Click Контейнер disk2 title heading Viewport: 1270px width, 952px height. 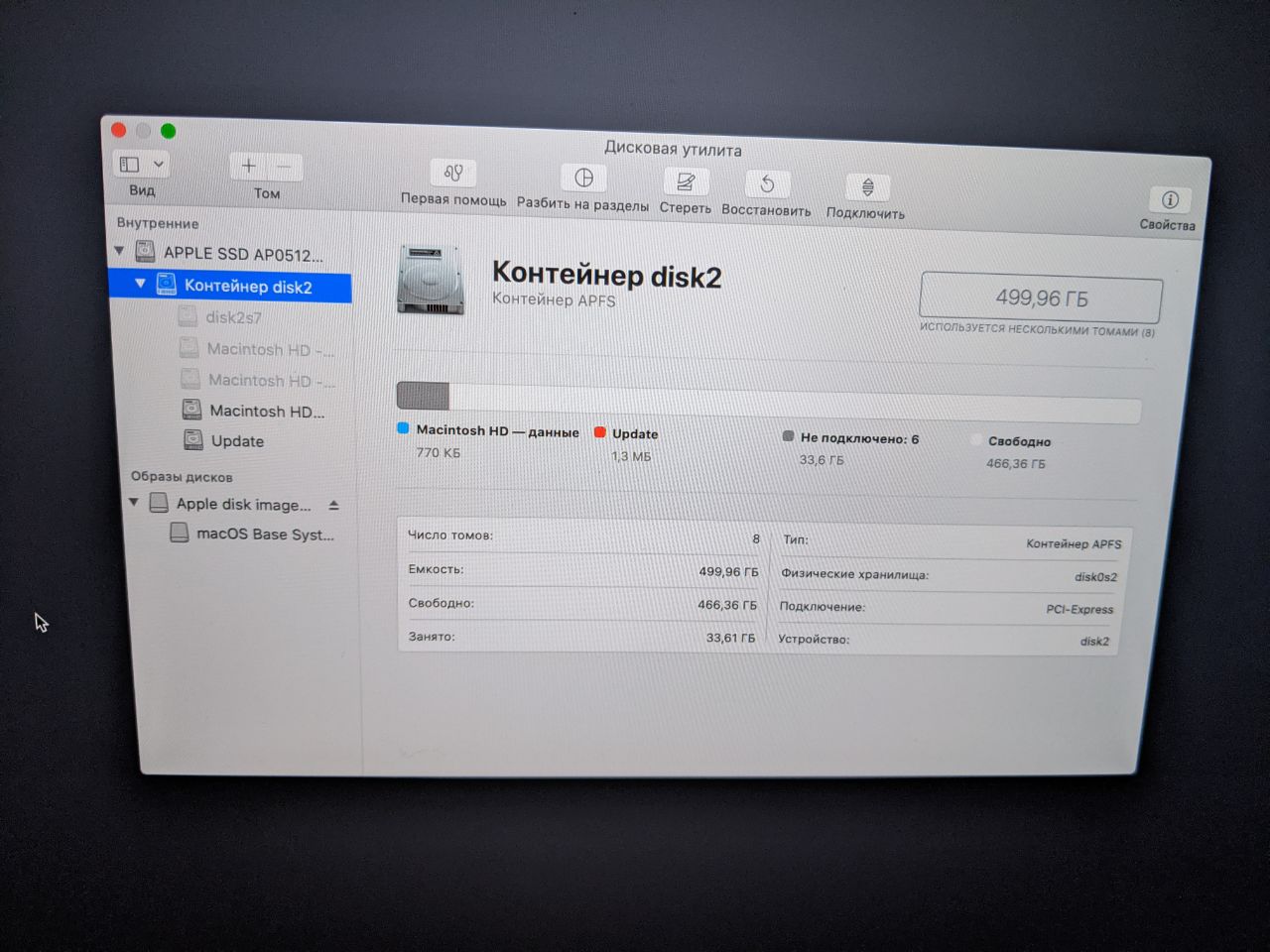pos(606,275)
